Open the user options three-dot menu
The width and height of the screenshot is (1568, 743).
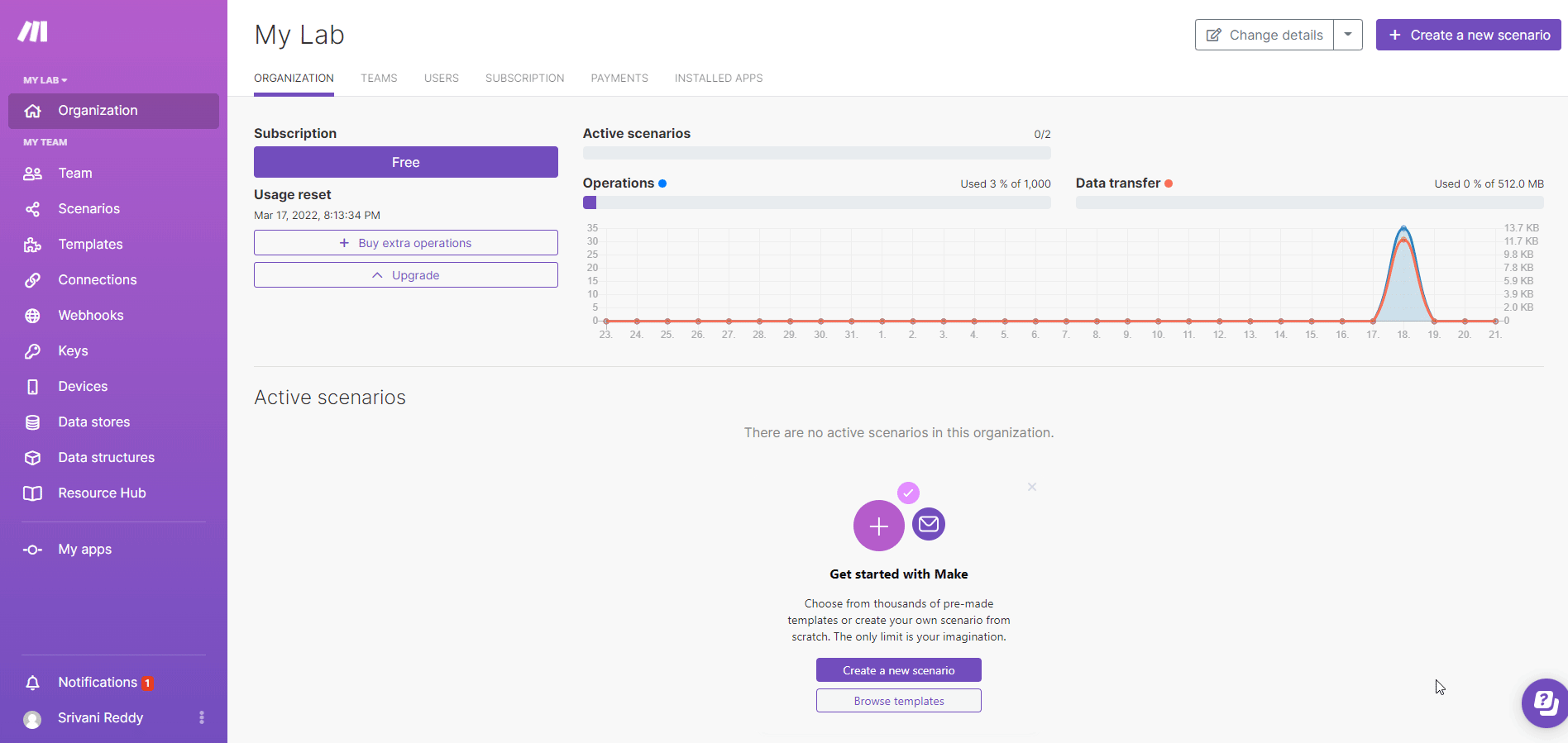point(202,717)
